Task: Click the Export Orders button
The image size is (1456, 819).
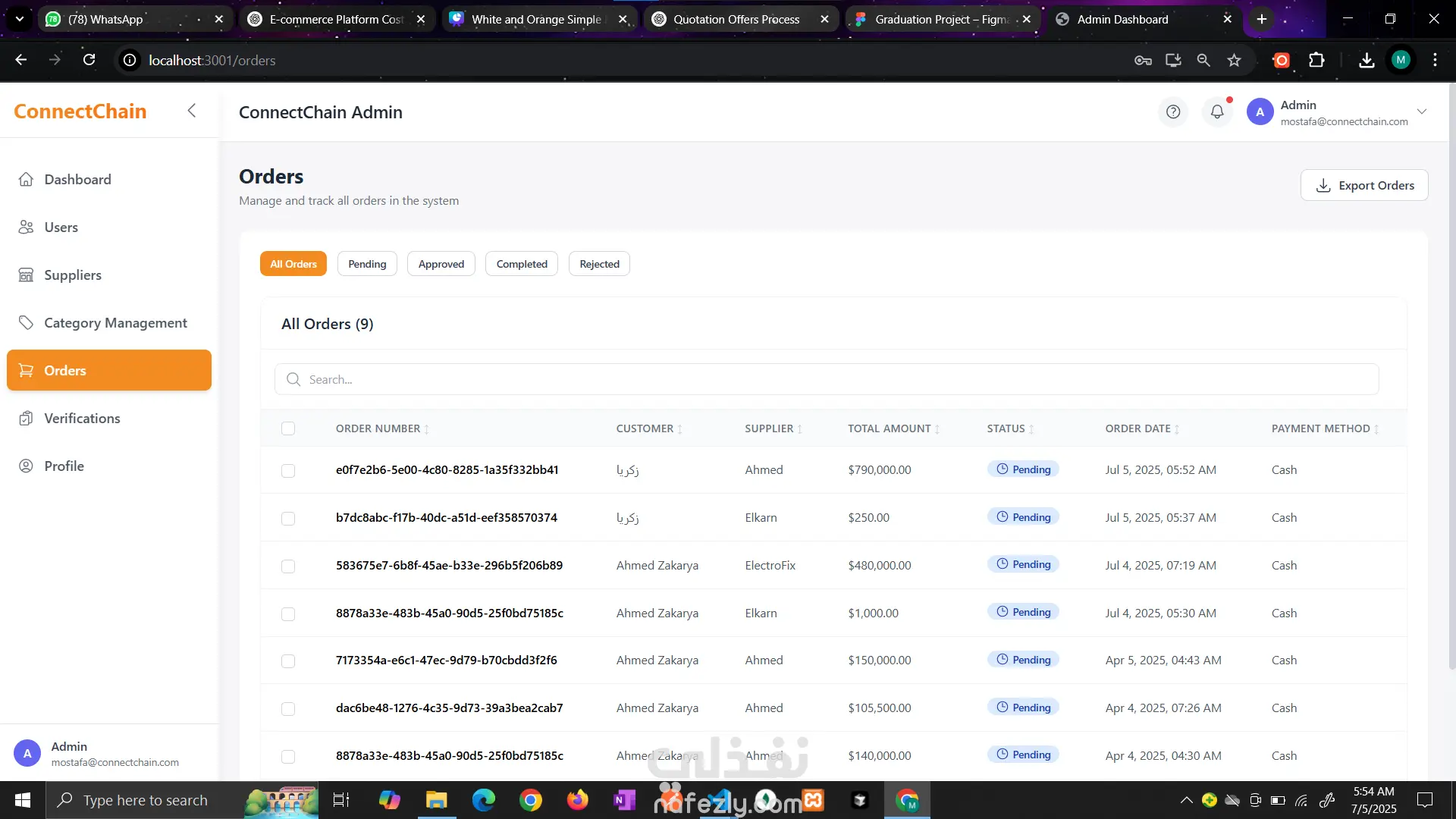Action: coord(1364,186)
